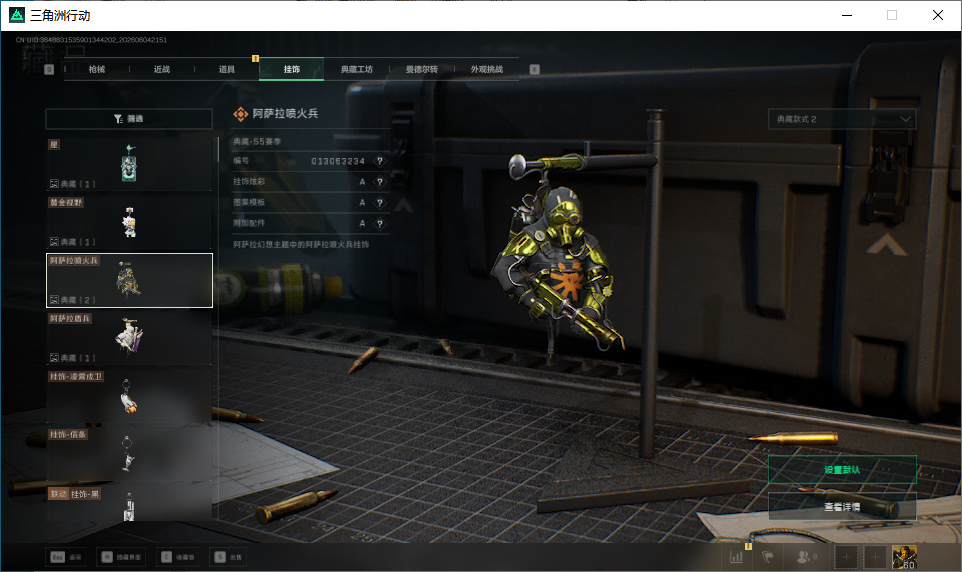
Task: Click the 设置默认 button
Action: 842,470
